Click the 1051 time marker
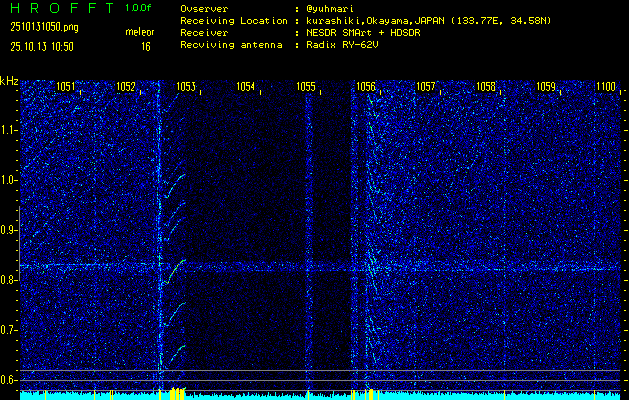Viewport: 629px width, 400px height. pyautogui.click(x=65, y=87)
